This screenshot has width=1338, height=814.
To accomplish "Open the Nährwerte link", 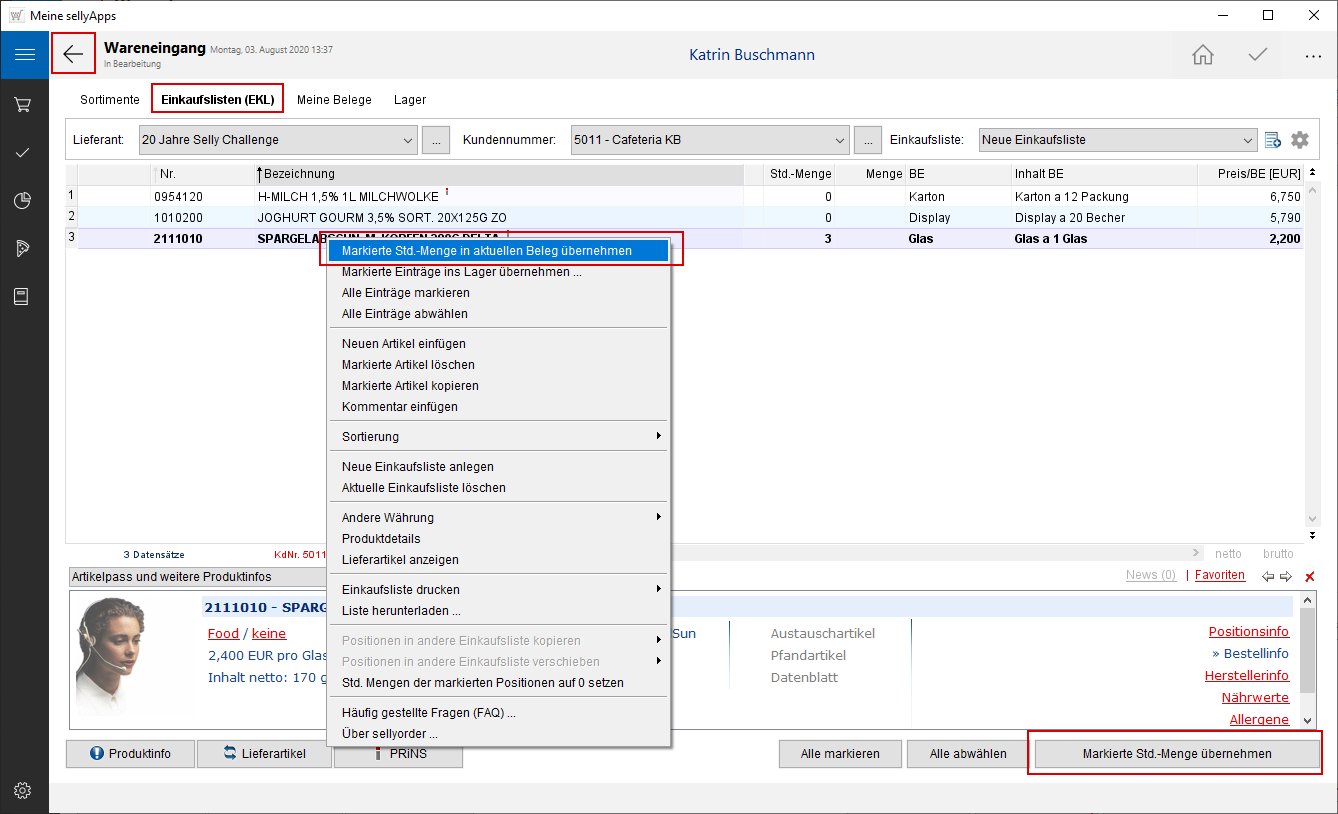I will pyautogui.click(x=1254, y=698).
